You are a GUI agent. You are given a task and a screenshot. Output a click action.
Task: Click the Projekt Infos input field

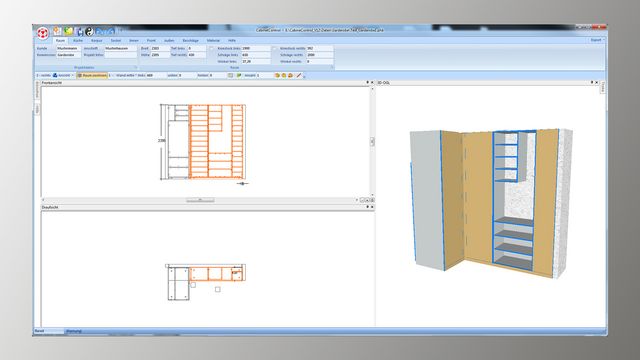point(121,55)
